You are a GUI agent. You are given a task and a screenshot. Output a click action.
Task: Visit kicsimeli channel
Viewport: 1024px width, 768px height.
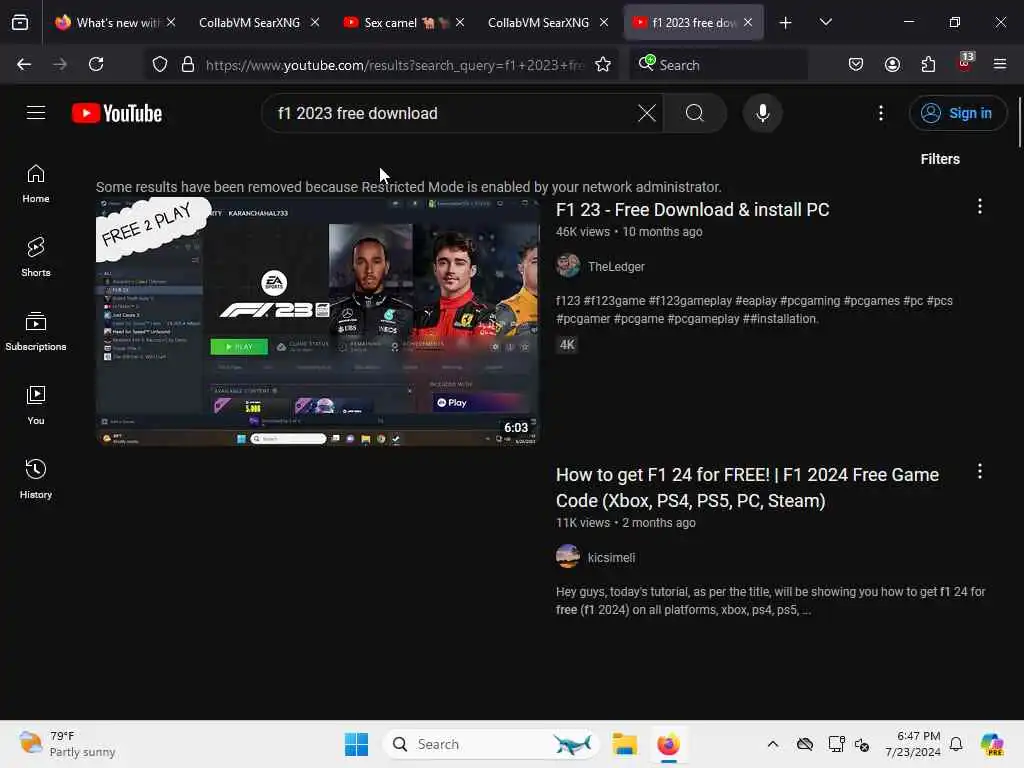(611, 558)
